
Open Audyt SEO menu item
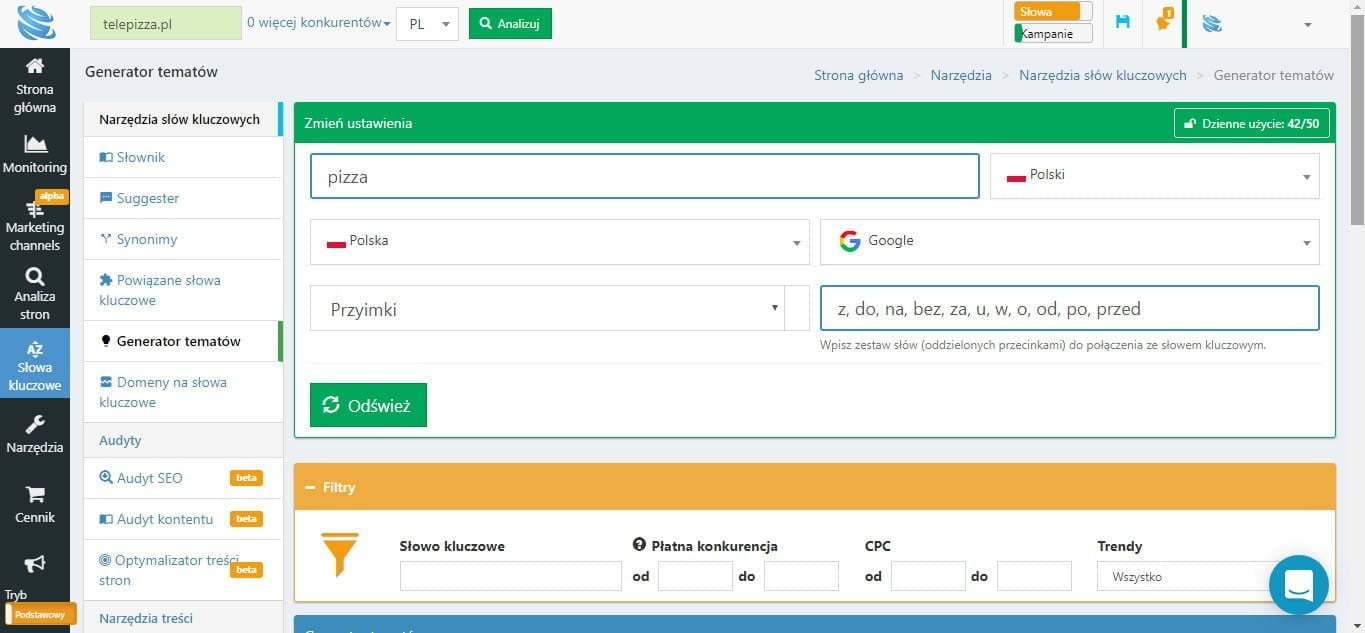[x=149, y=478]
